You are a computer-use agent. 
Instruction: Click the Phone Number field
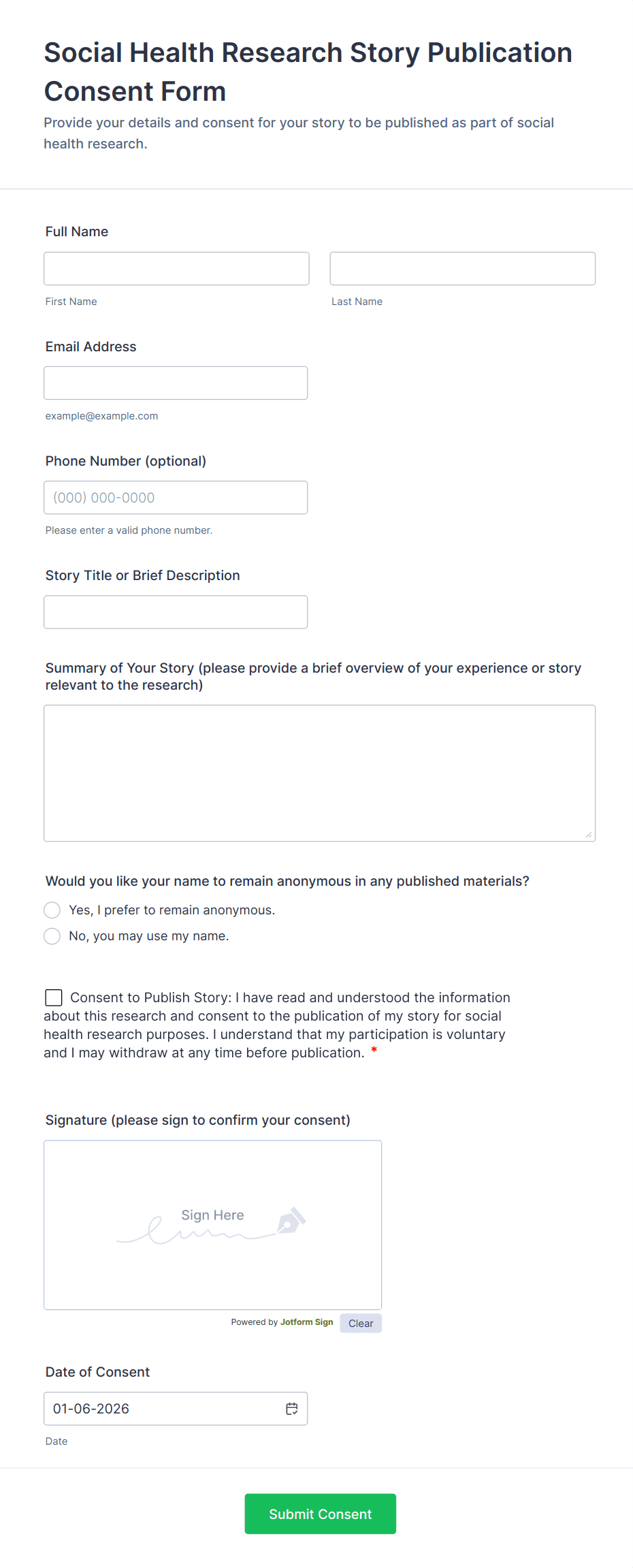pos(176,498)
